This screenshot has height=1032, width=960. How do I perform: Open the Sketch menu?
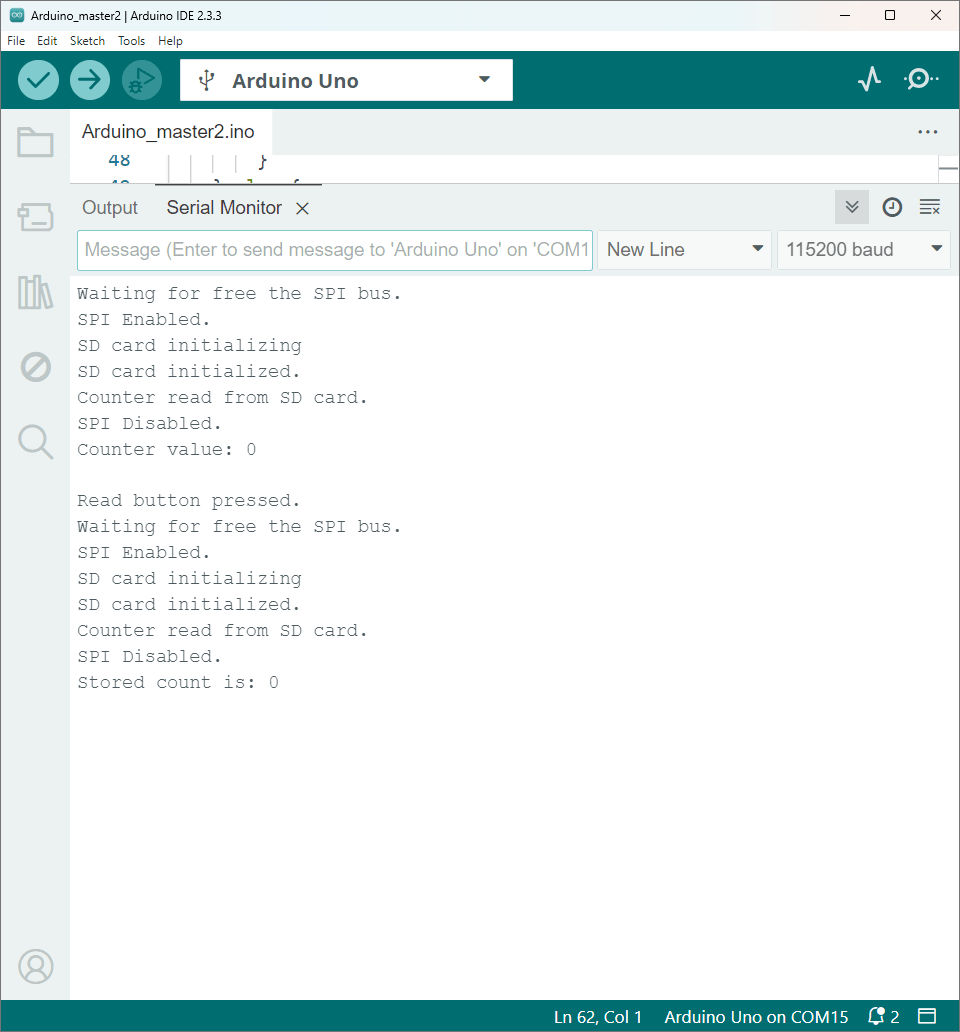(88, 41)
